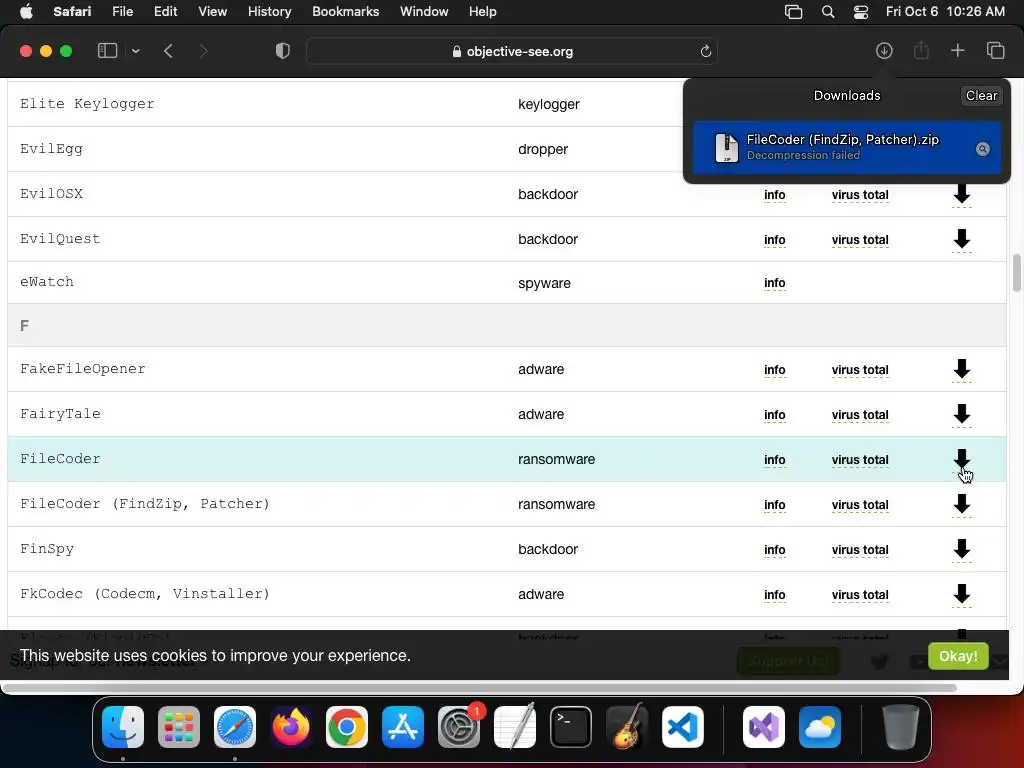Launch Firefox from the Dock
The image size is (1024, 768).
tap(291, 727)
